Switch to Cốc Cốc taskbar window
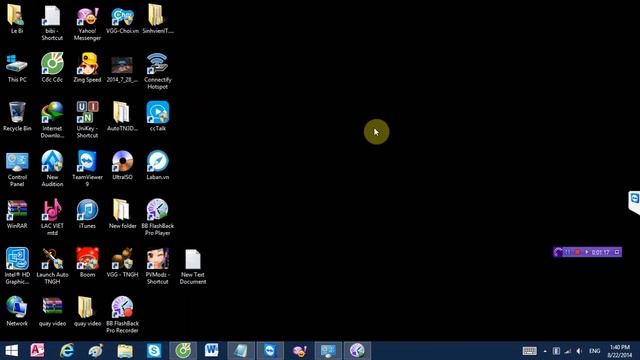 click(183, 351)
